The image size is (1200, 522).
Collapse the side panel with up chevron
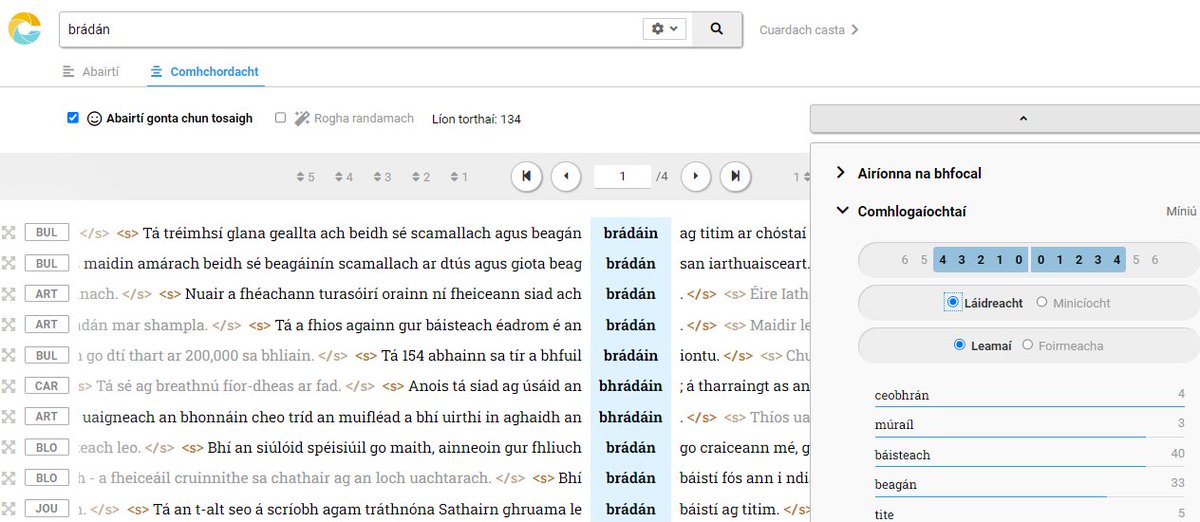pos(1021,119)
